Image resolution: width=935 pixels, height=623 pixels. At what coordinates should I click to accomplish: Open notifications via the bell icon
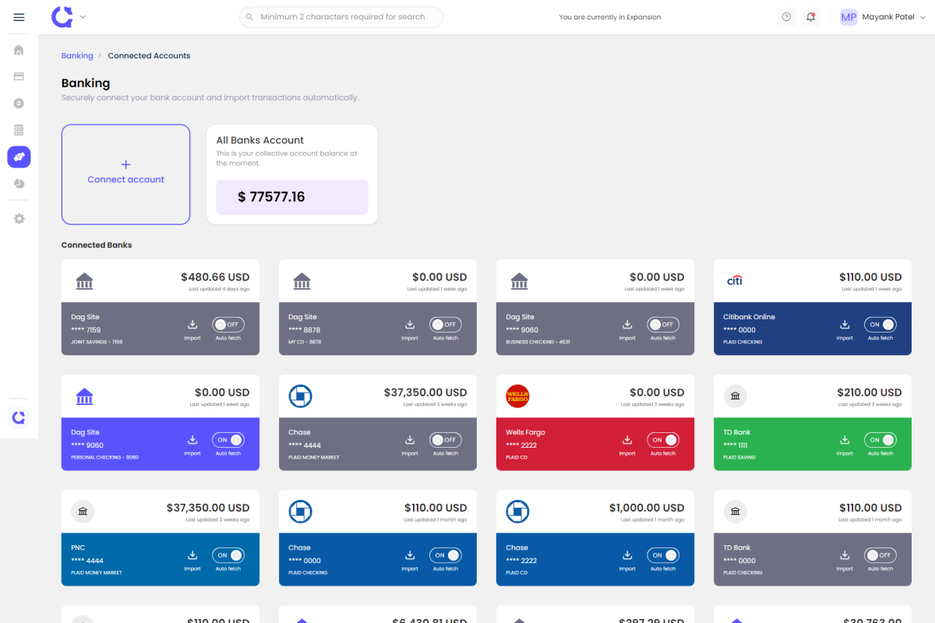click(811, 17)
